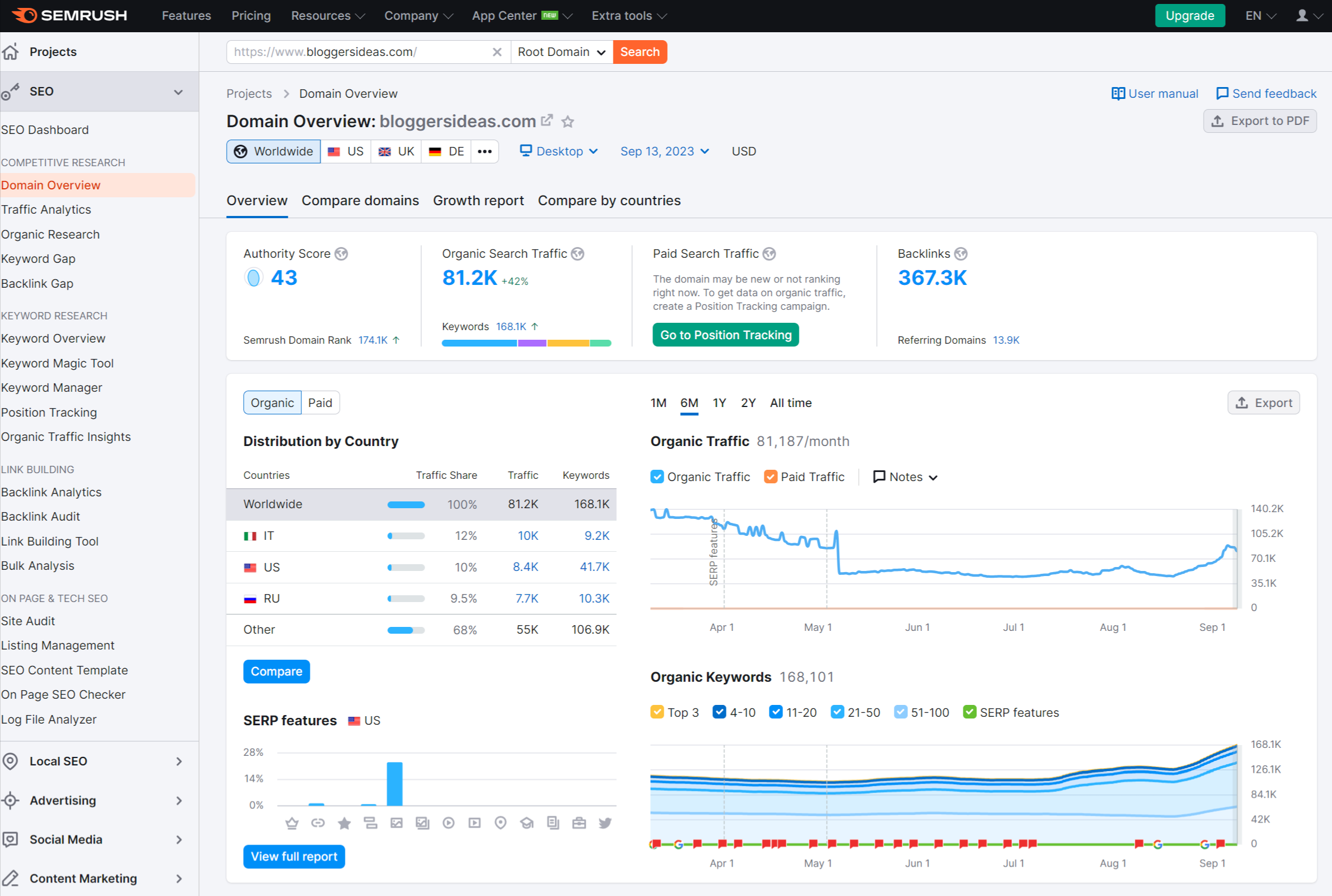Click the Social Media icon

click(10, 839)
